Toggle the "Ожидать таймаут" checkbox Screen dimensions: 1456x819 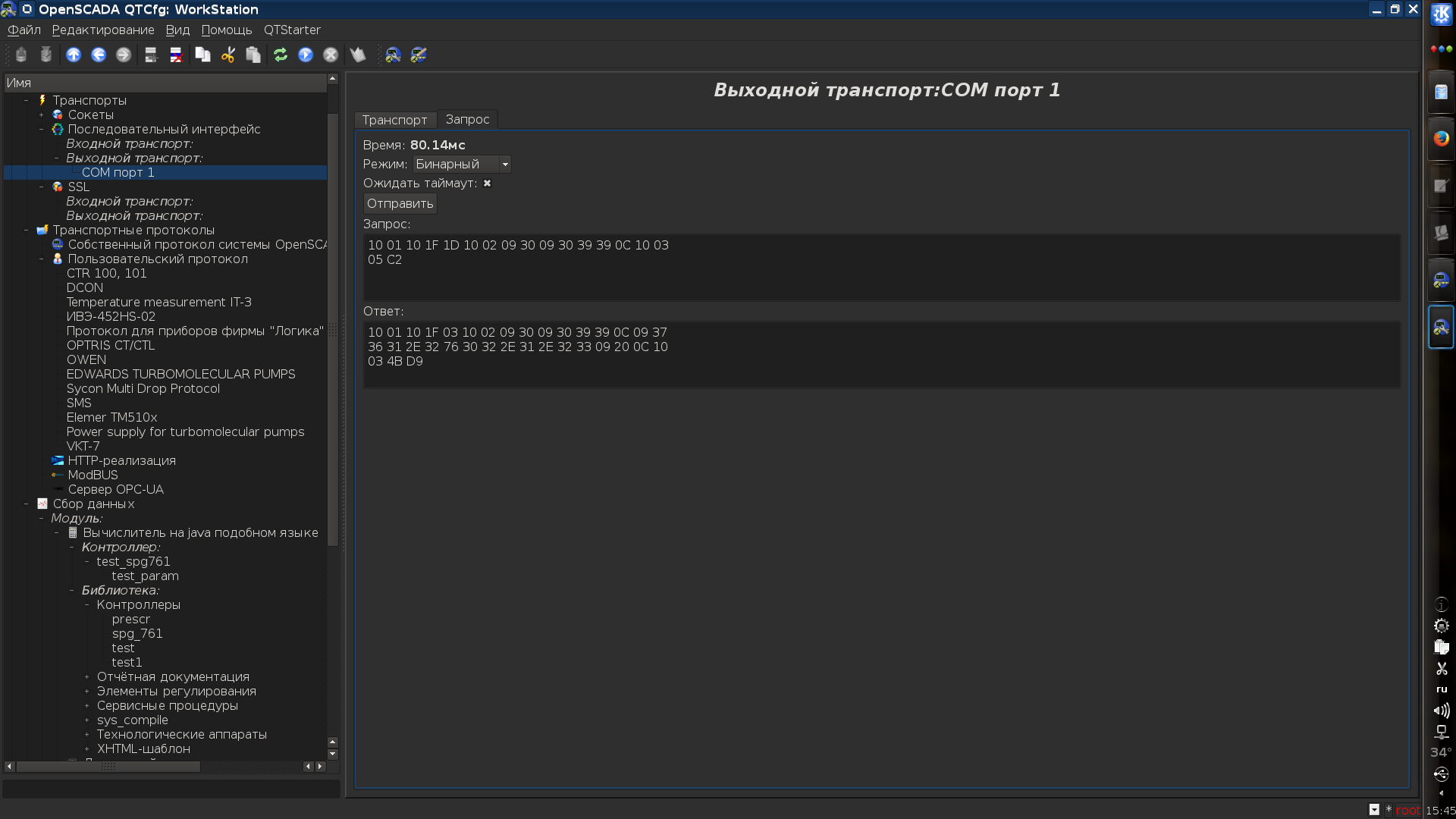click(x=487, y=184)
